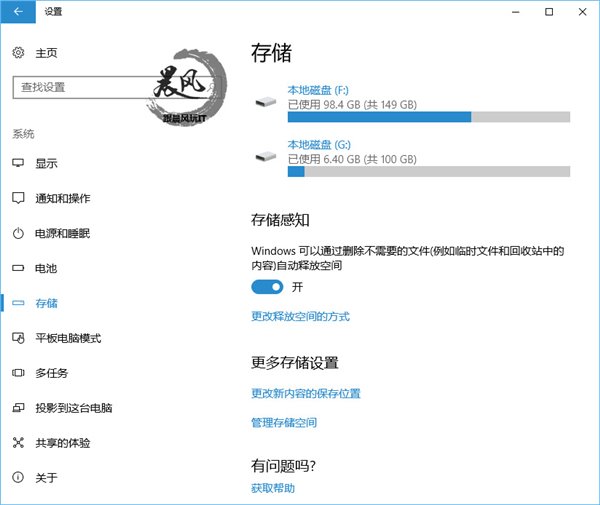
Task: Click 管理存储空间 link
Action: click(284, 422)
